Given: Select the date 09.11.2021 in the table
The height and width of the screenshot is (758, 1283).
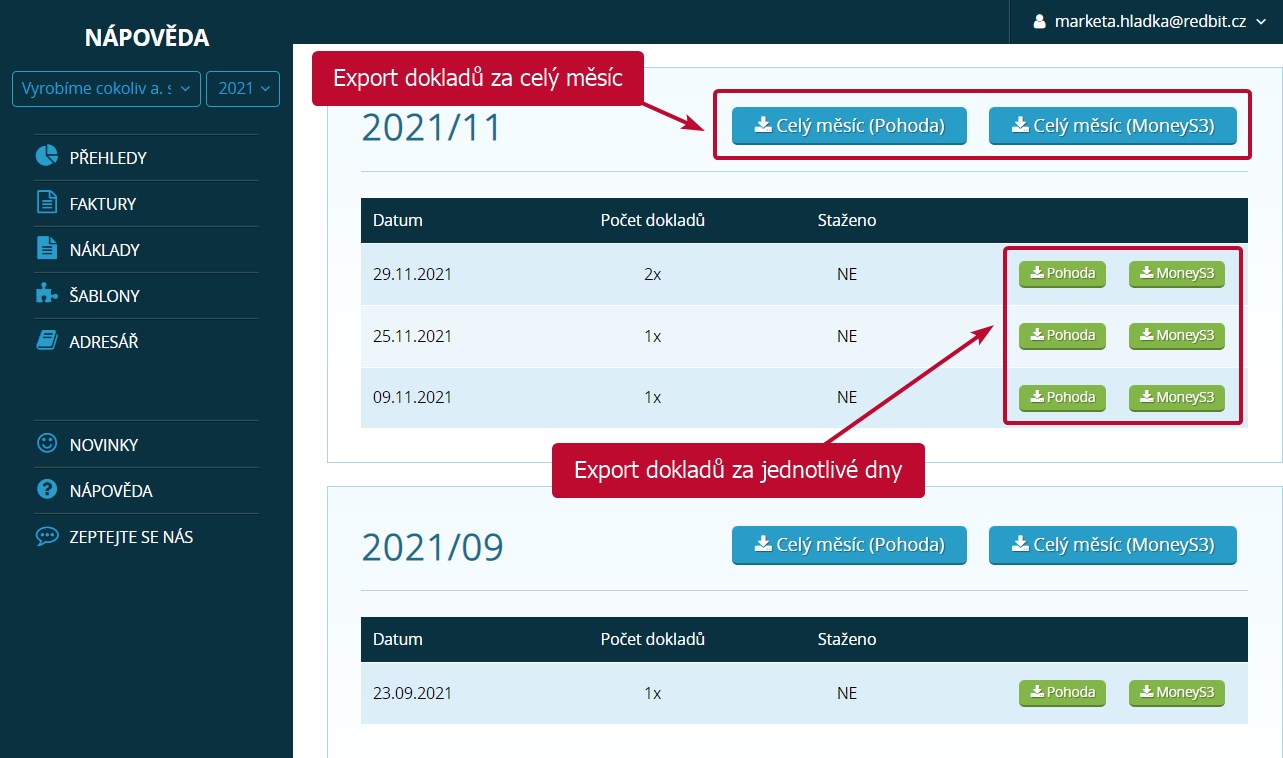Looking at the screenshot, I should (412, 397).
